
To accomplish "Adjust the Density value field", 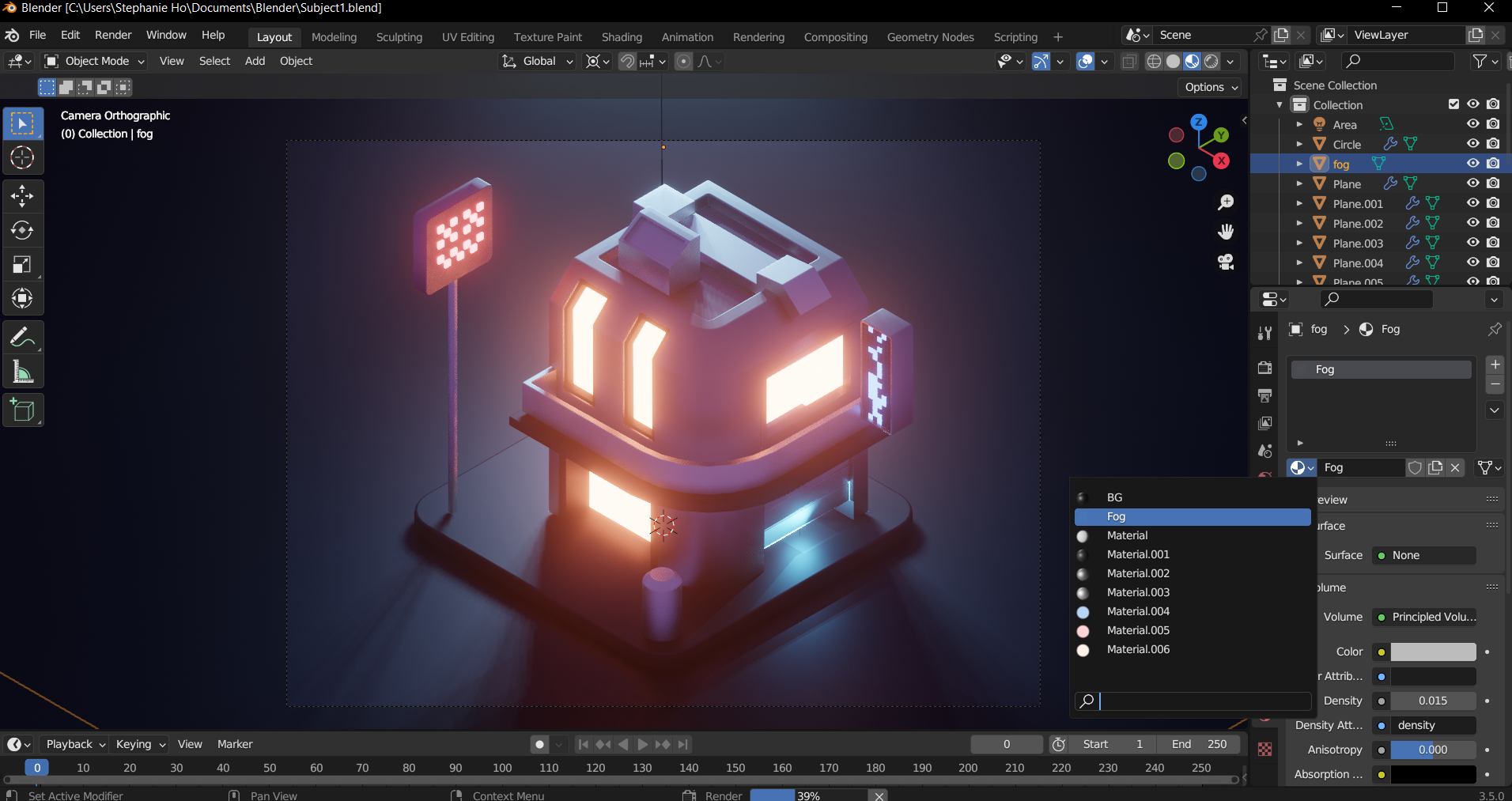I will tap(1433, 701).
